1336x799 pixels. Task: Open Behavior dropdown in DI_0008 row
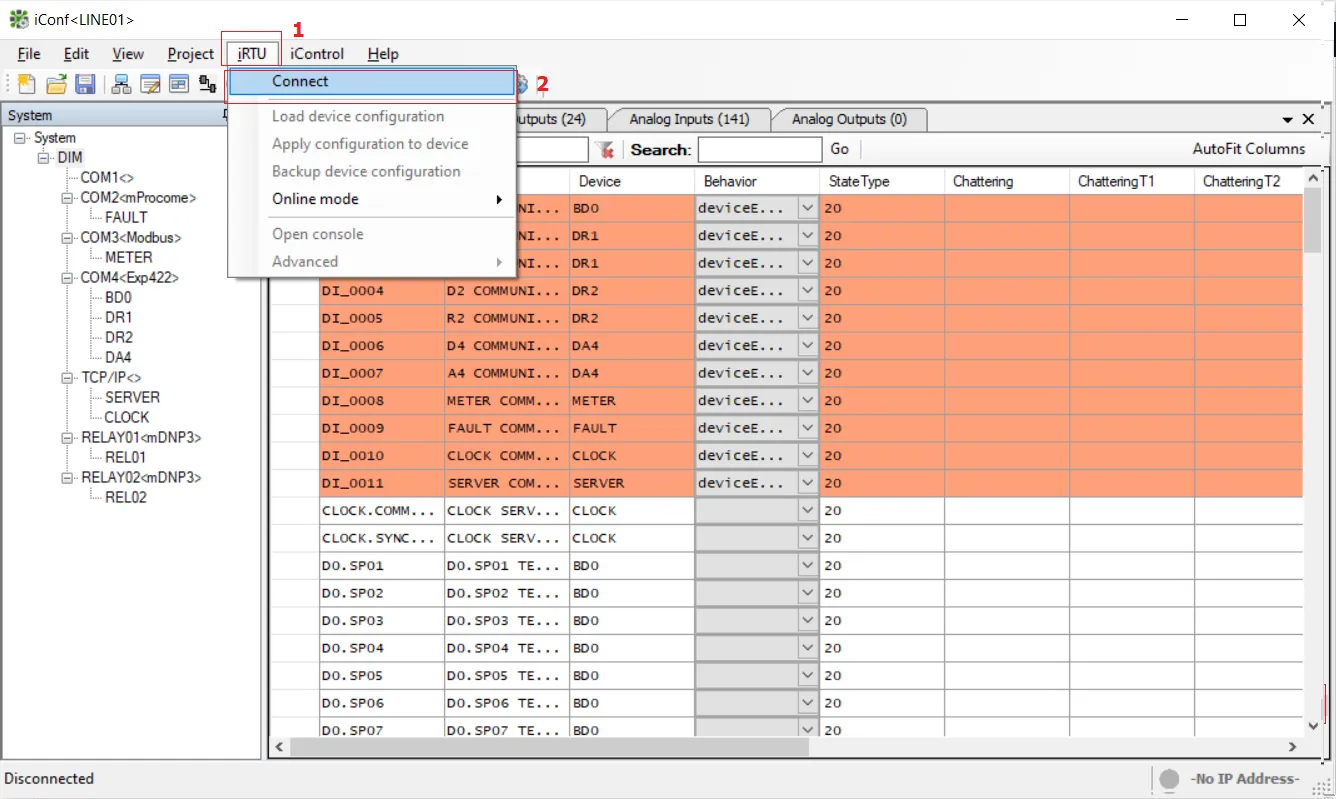(x=808, y=401)
